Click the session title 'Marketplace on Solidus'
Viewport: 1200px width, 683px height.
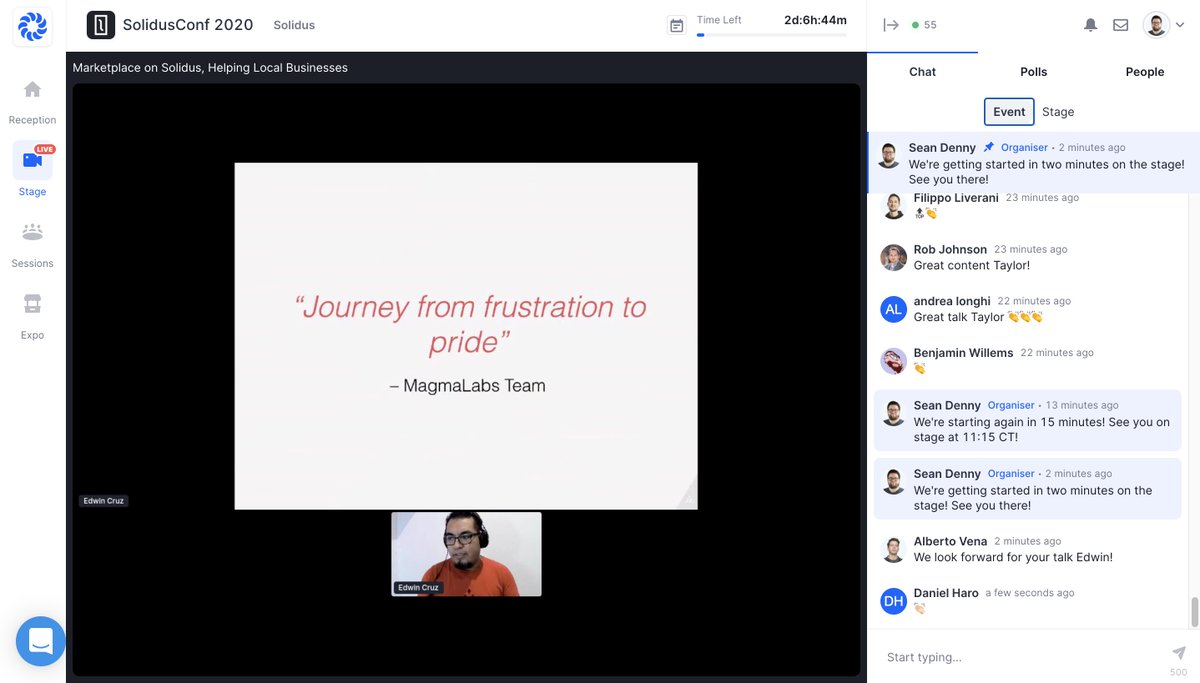click(x=210, y=68)
